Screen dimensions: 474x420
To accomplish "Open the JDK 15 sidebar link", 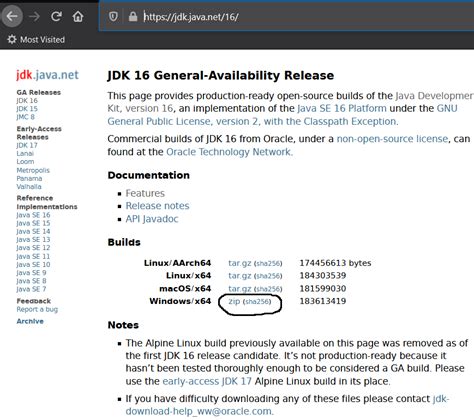I will point(27,109).
